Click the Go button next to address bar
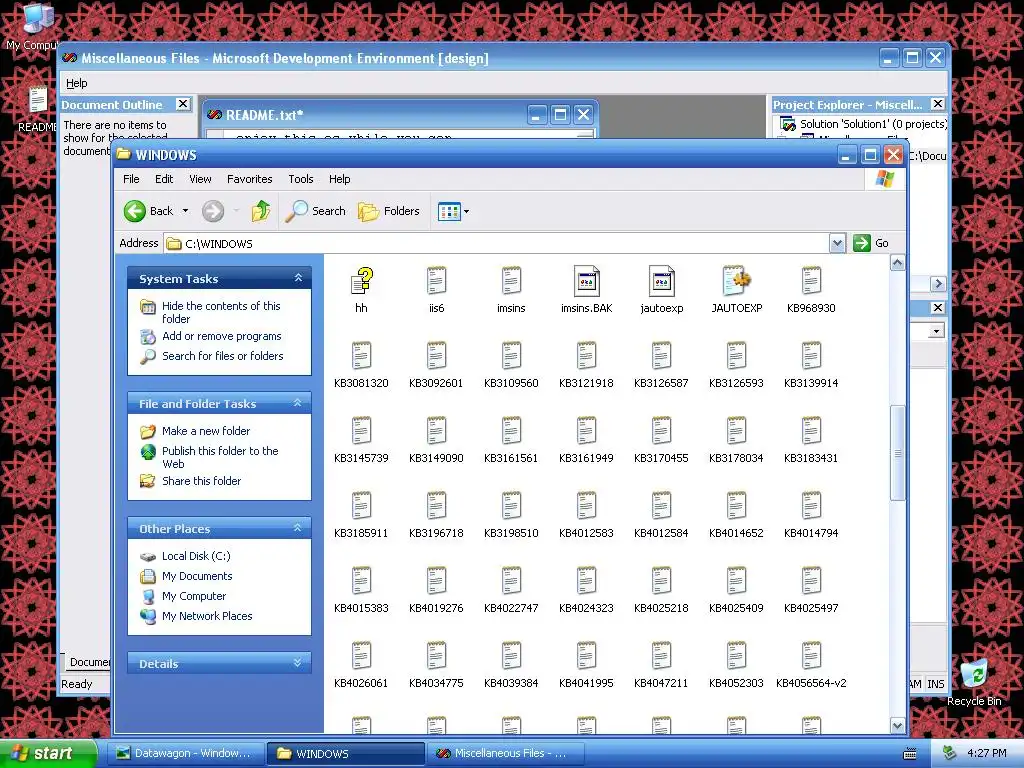This screenshot has width=1024, height=768. coord(871,243)
